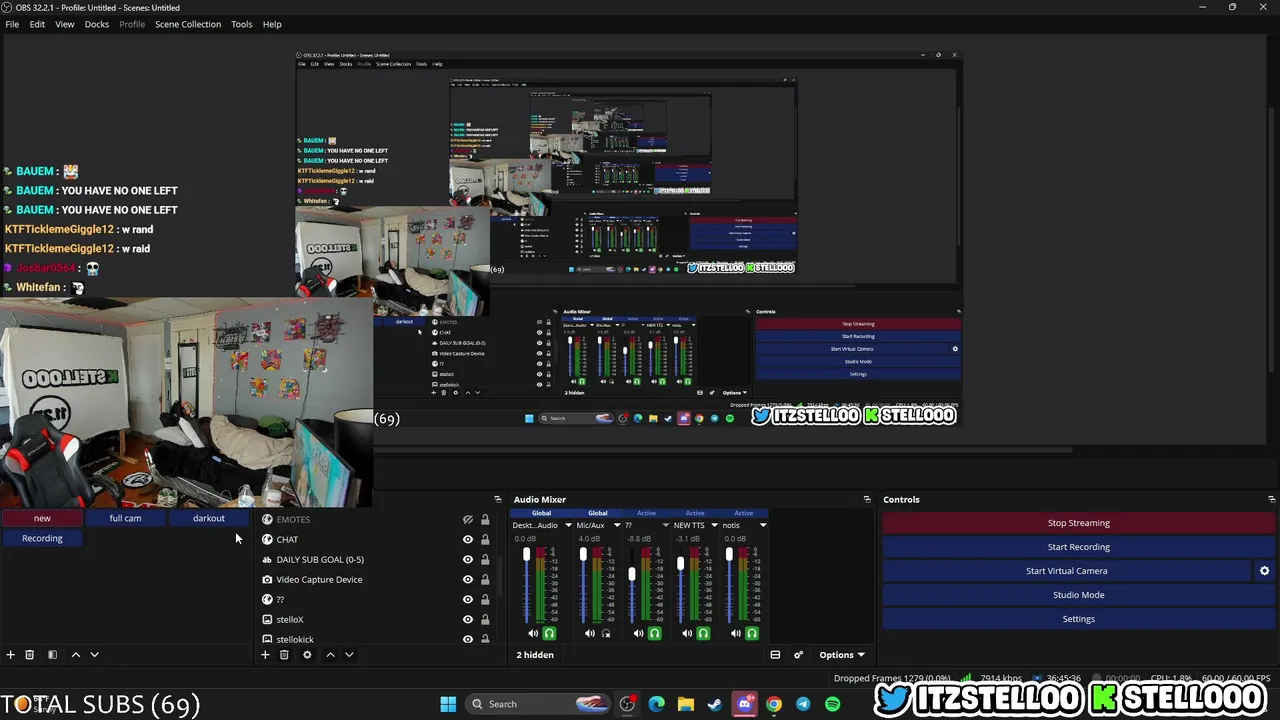The image size is (1280, 720).
Task: Pop out the Audio Mixer dock
Action: tap(867, 499)
